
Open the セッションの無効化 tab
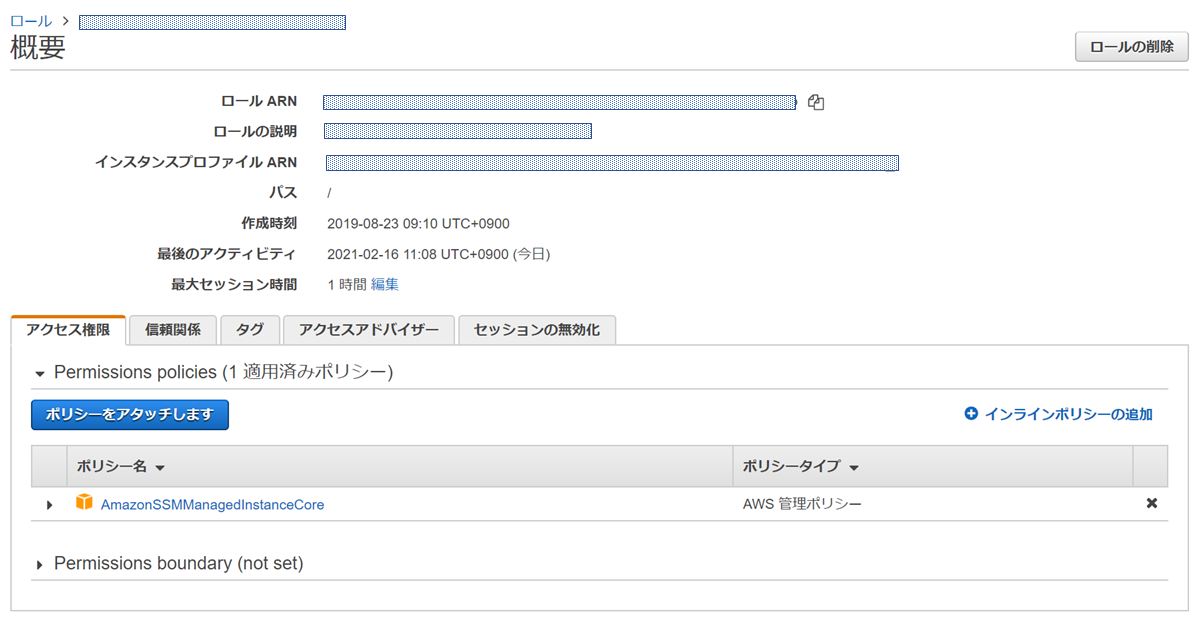point(537,330)
